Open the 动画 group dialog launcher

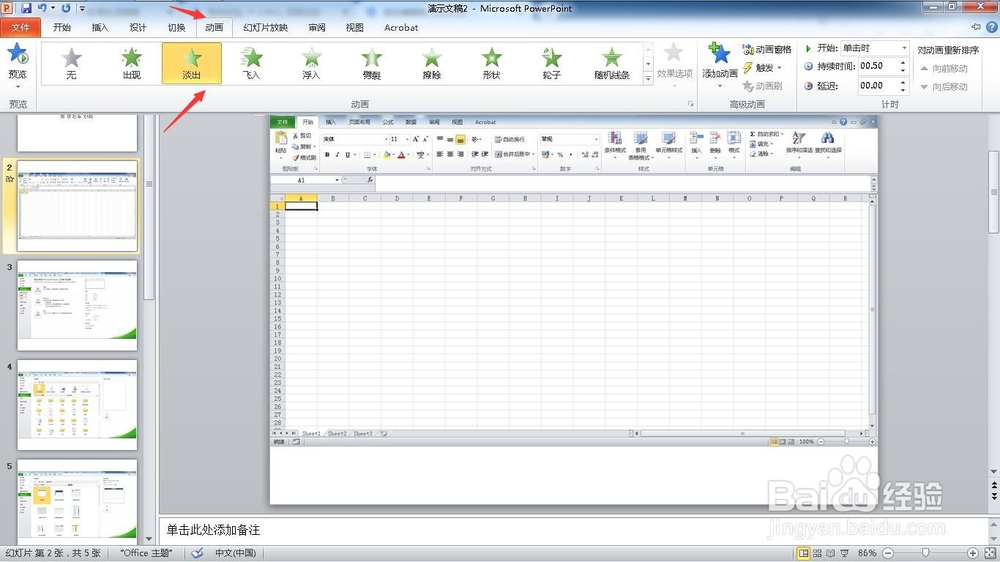[x=691, y=104]
